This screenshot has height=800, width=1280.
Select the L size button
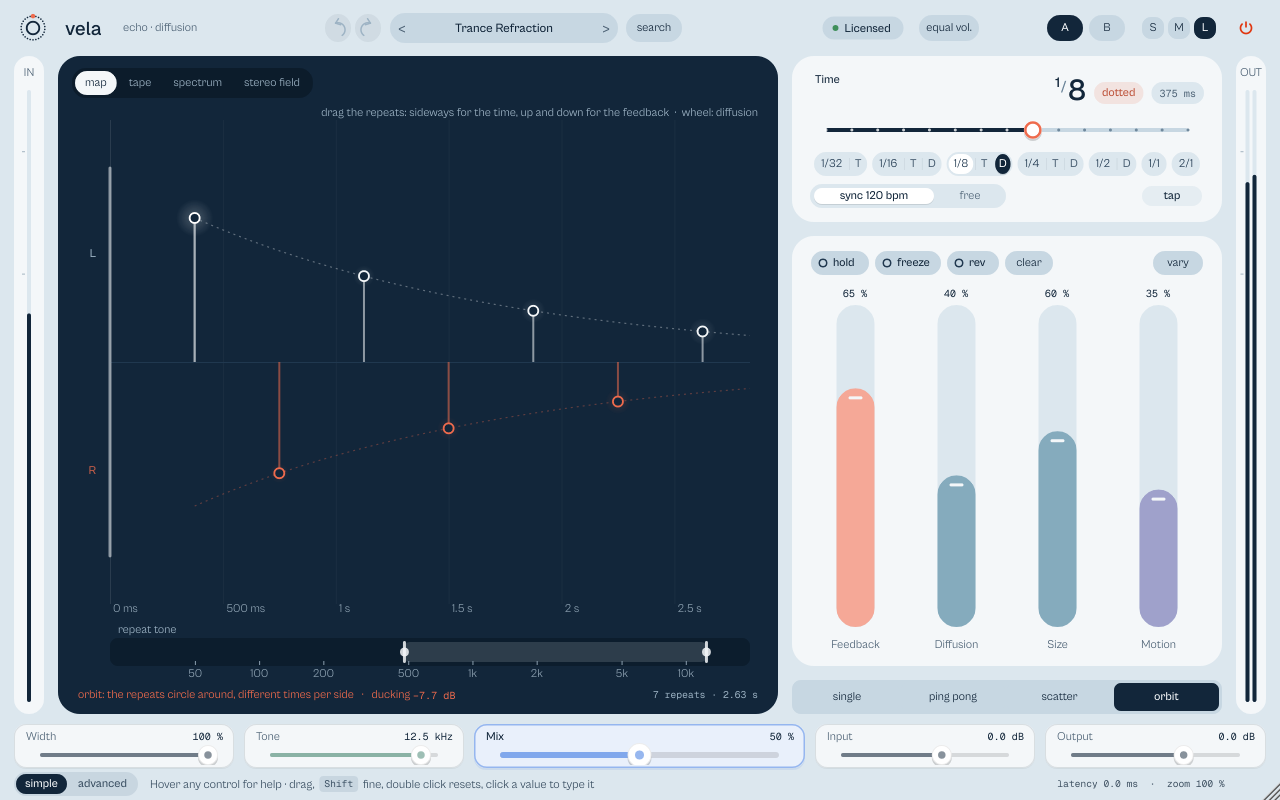click(x=1205, y=28)
